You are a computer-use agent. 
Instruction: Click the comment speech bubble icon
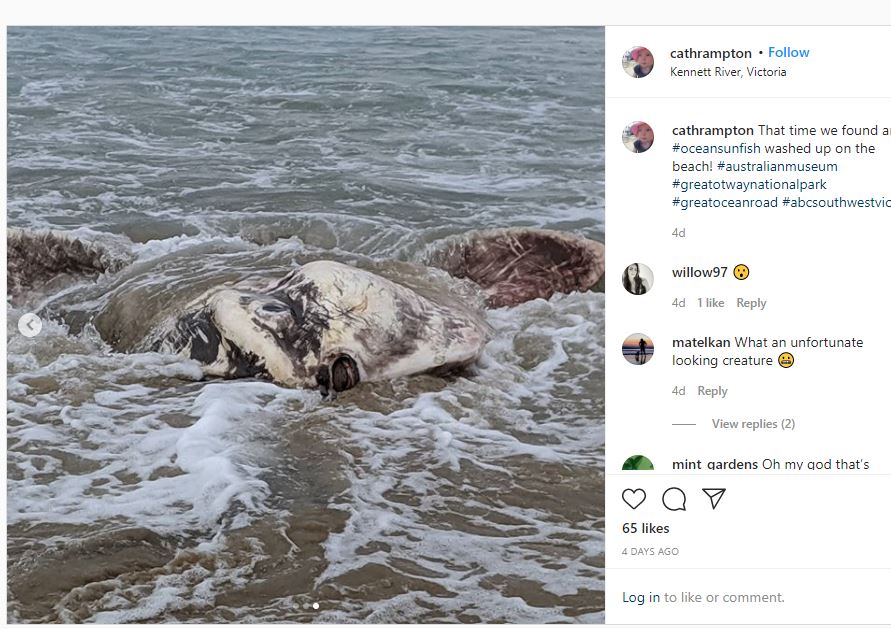(674, 499)
